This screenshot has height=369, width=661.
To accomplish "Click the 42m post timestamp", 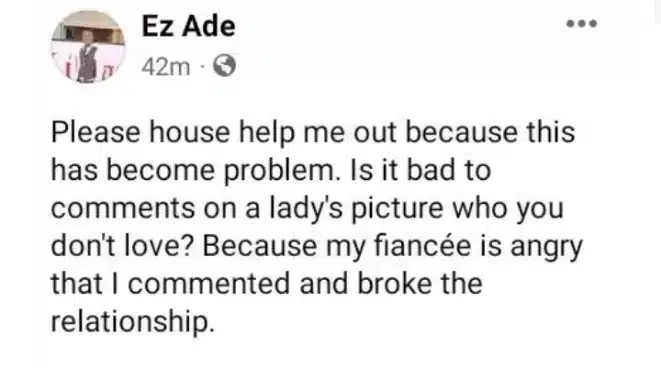I will pos(166,67).
